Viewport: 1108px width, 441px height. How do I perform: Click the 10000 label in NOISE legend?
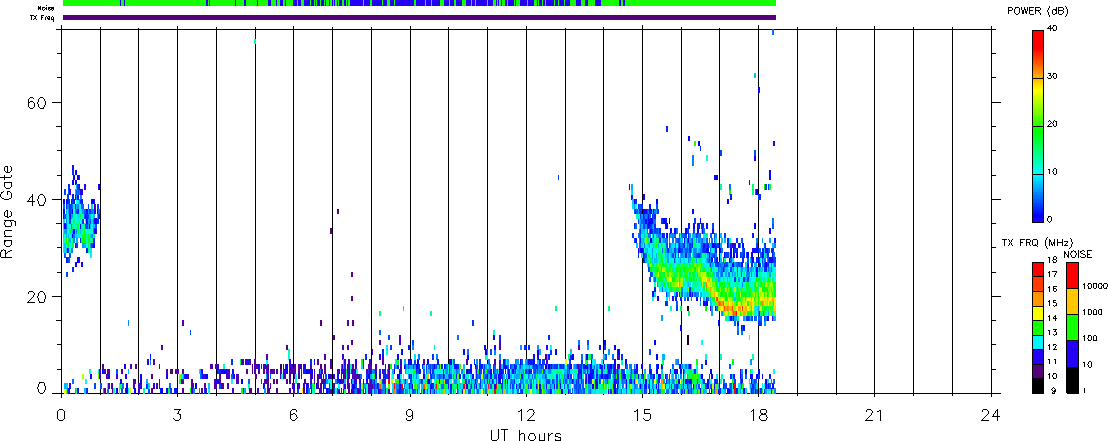(x=1095, y=286)
